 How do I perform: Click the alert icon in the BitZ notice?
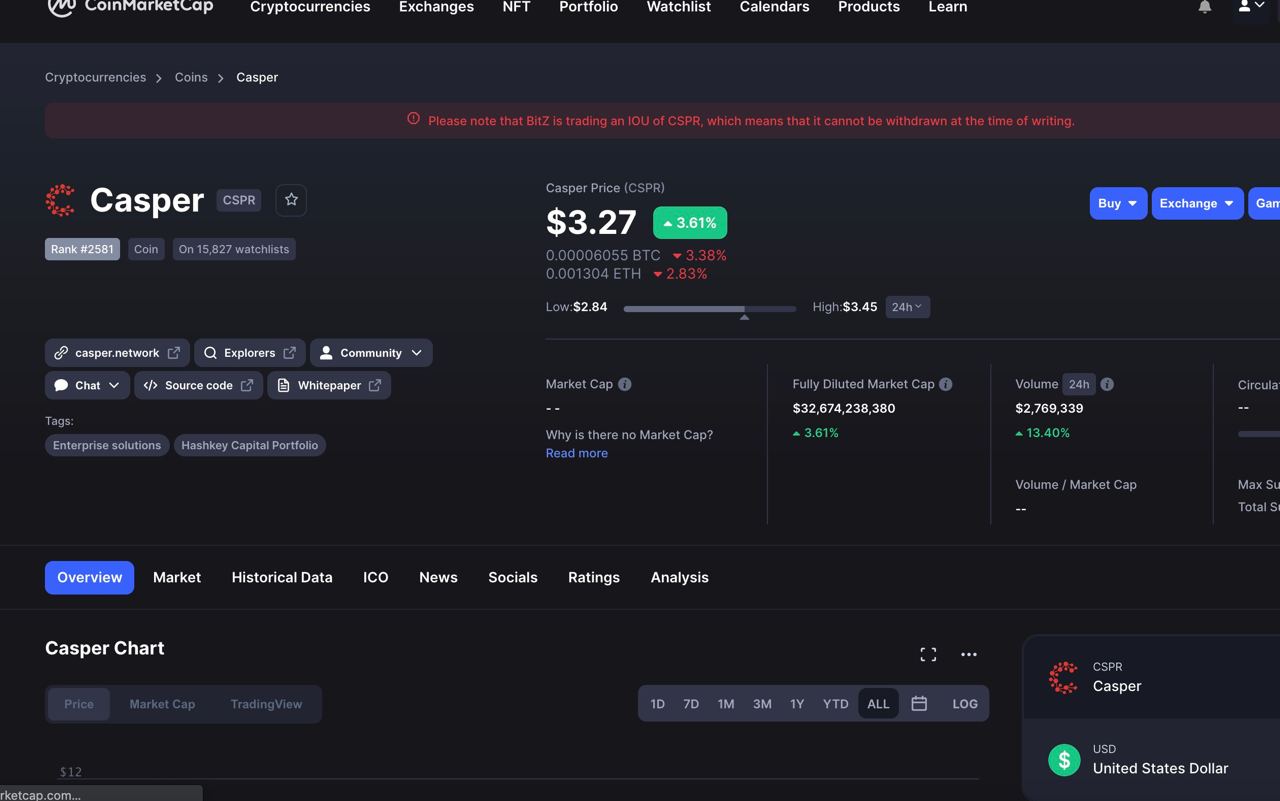point(413,119)
